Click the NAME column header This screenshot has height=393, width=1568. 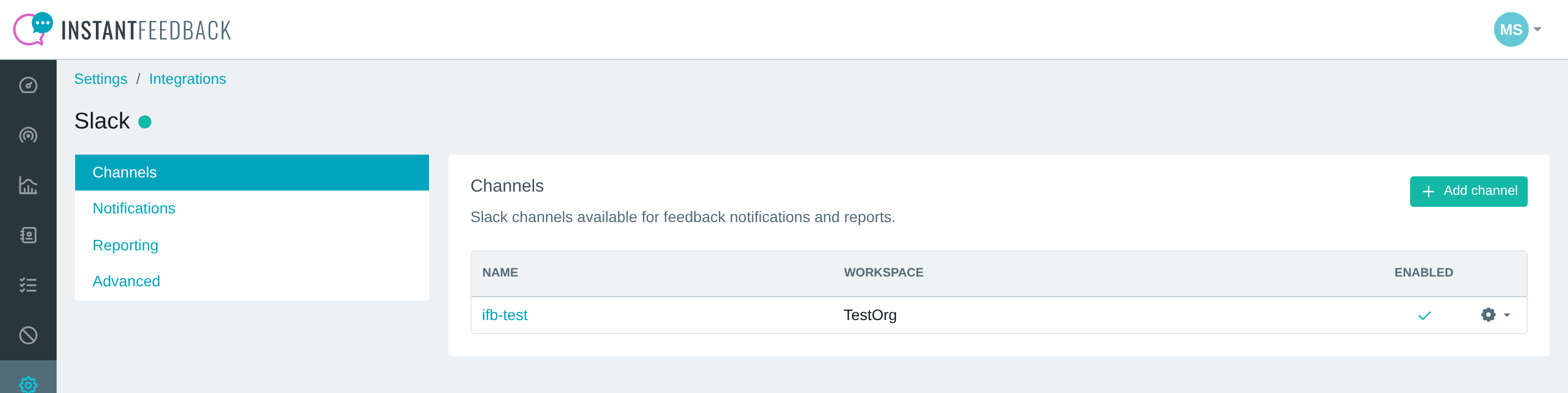click(500, 272)
